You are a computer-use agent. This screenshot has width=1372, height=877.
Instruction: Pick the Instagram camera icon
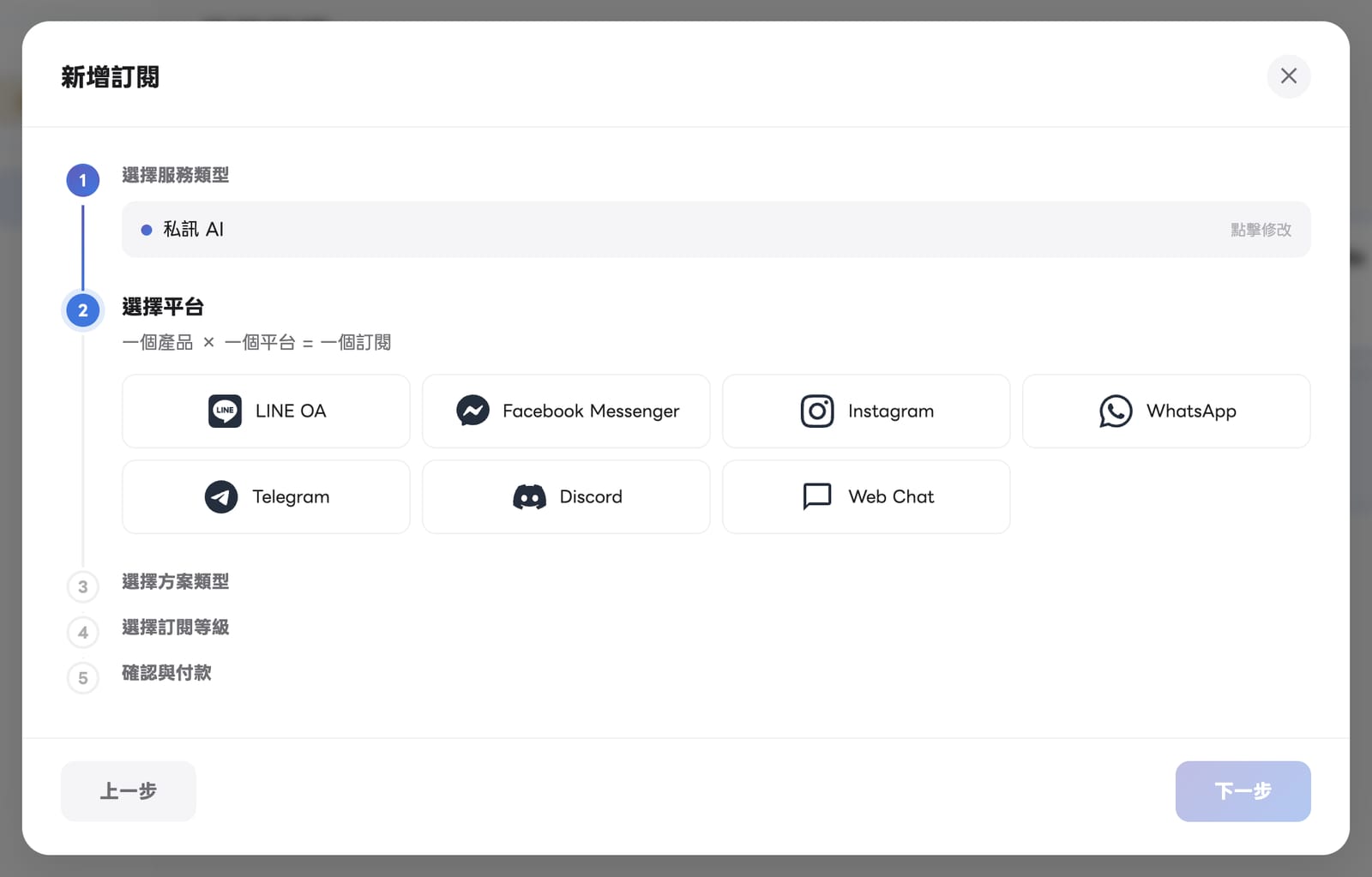pos(817,411)
